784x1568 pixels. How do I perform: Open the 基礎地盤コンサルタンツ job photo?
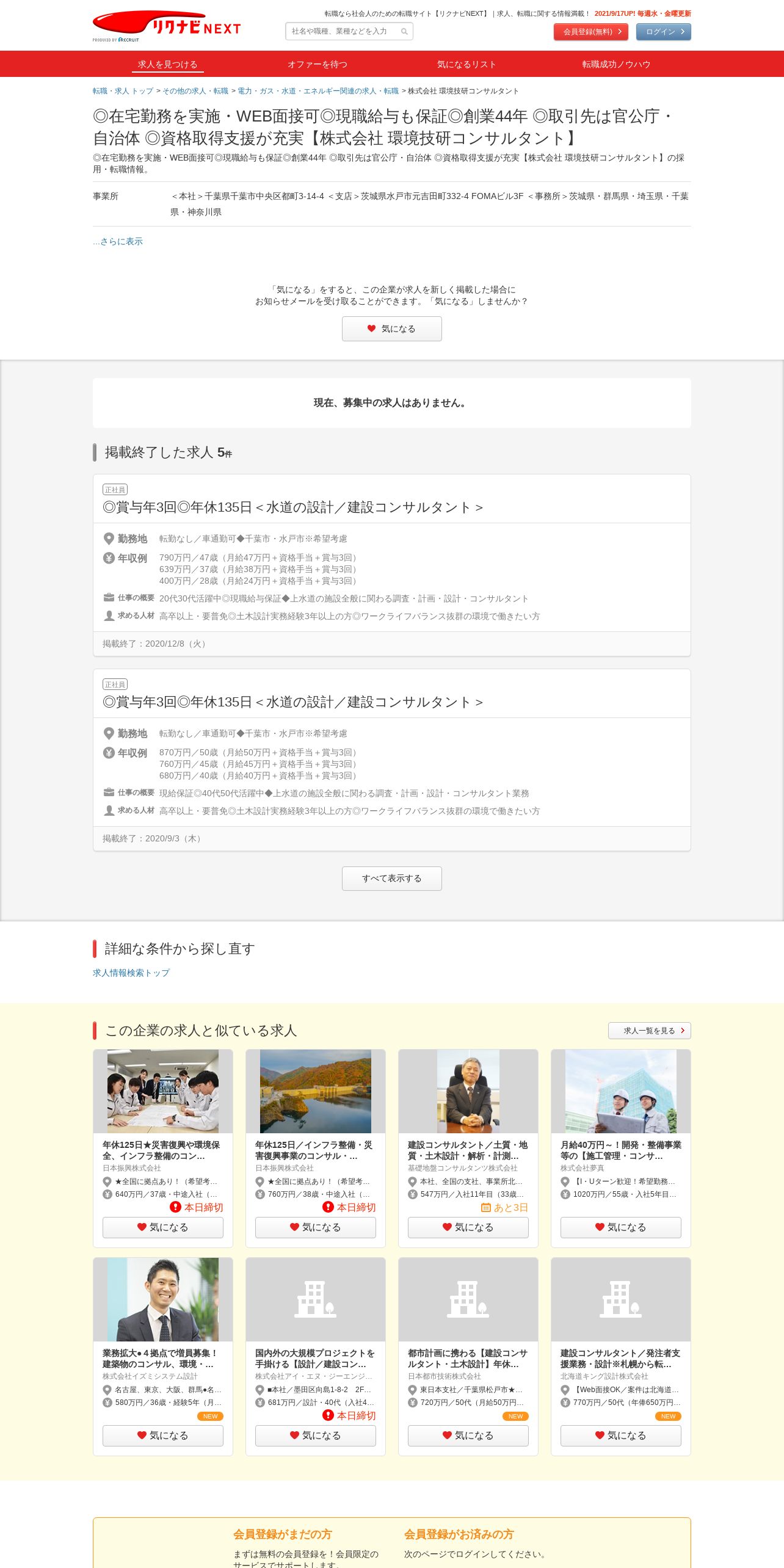coord(468,1091)
